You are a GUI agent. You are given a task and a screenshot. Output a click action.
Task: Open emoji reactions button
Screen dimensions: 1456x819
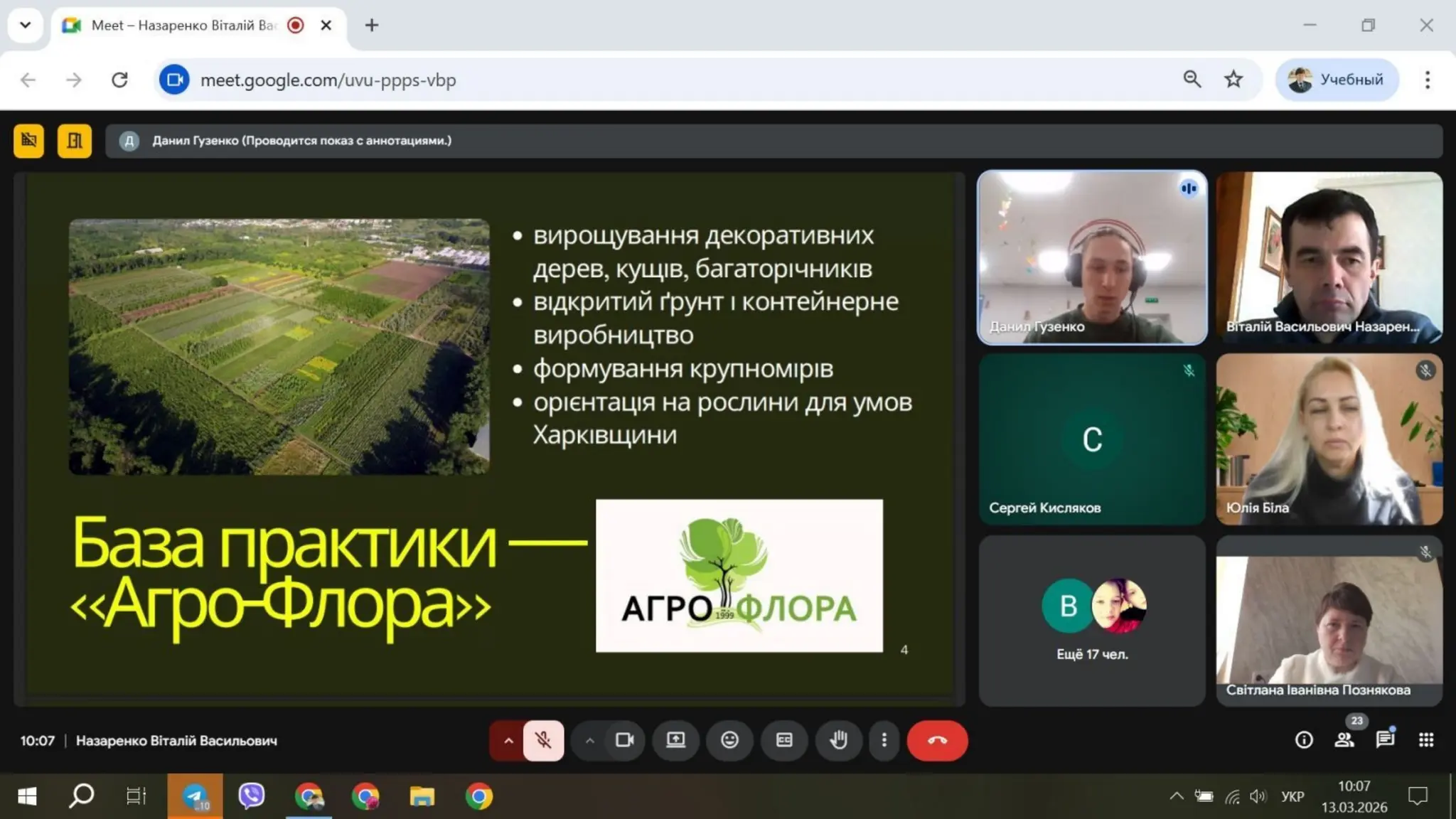click(x=729, y=741)
